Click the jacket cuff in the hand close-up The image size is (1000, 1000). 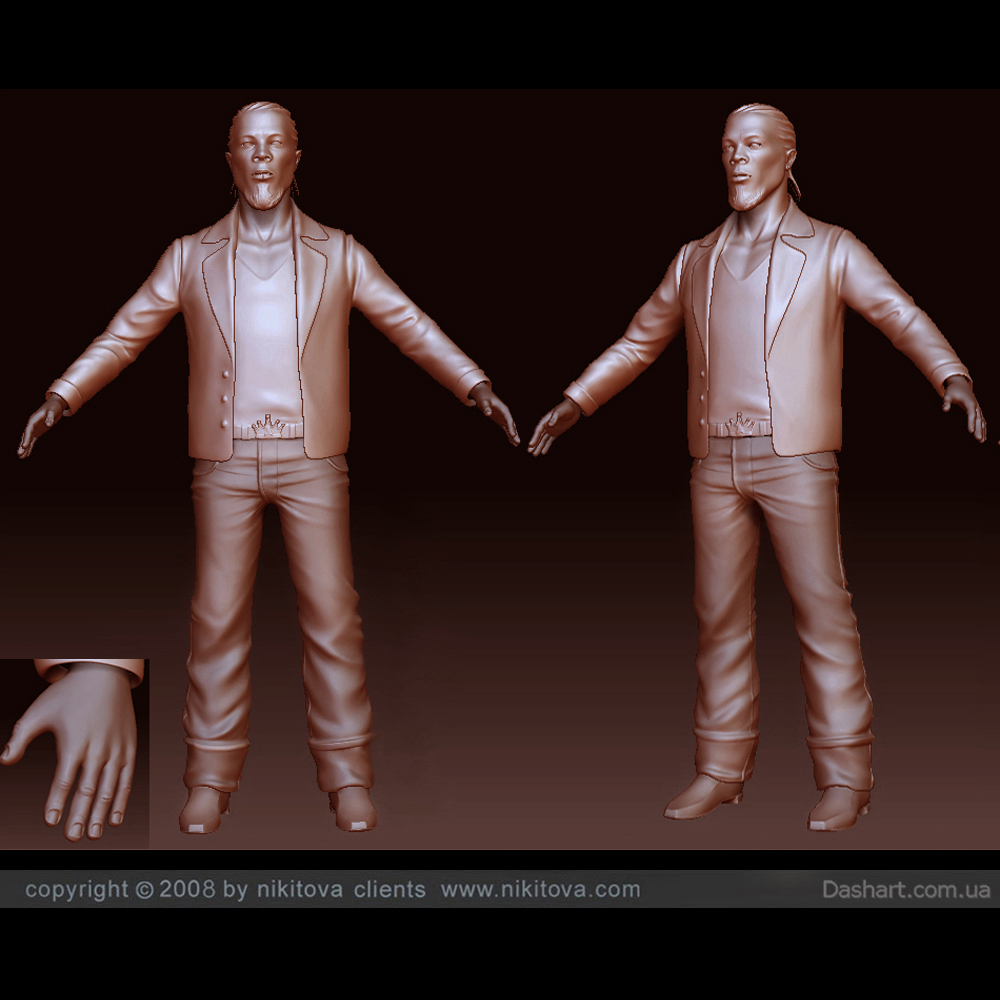click(x=92, y=671)
